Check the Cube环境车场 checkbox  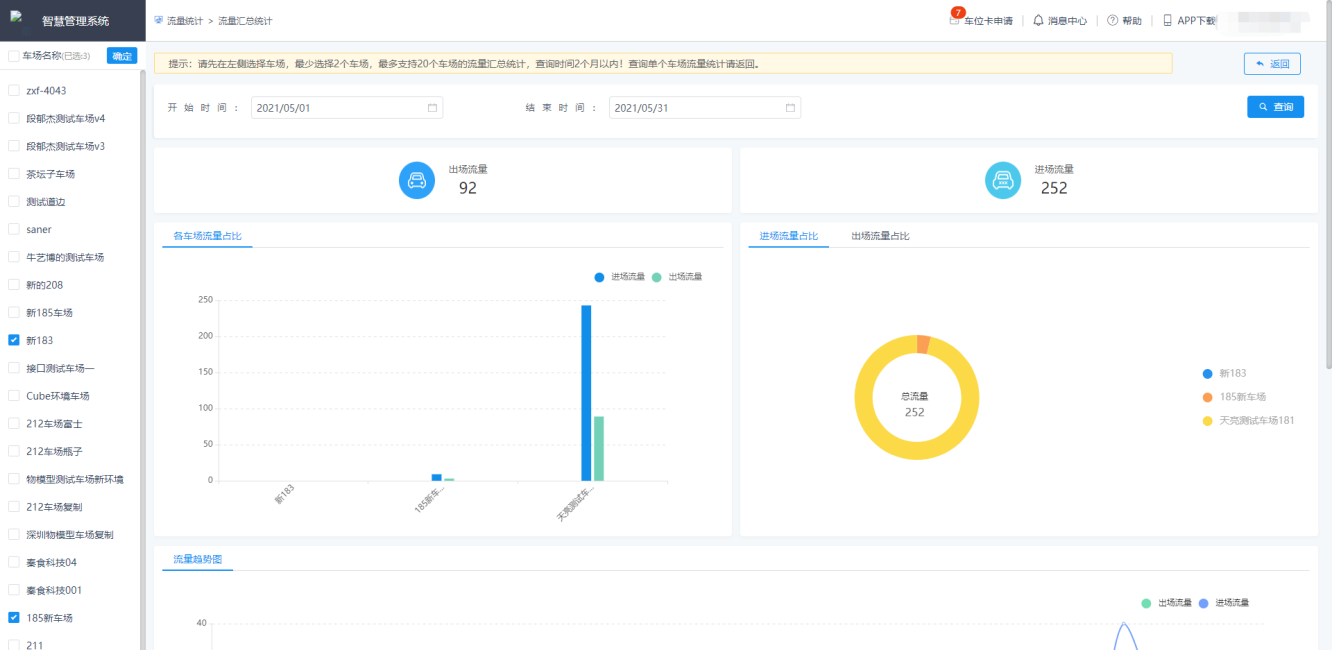pyautogui.click(x=14, y=396)
